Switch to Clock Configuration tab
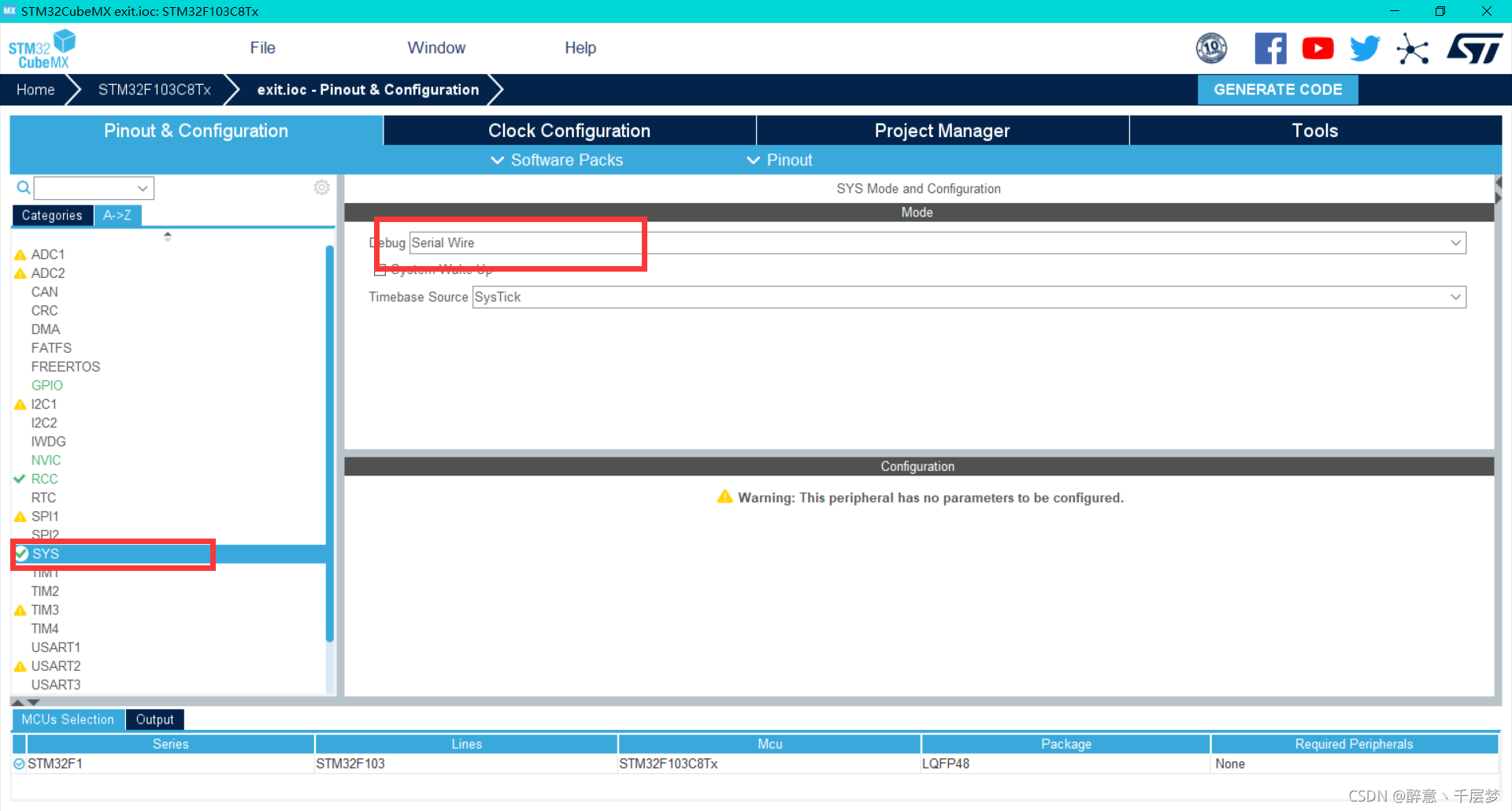The height and width of the screenshot is (811, 1512). pos(569,131)
